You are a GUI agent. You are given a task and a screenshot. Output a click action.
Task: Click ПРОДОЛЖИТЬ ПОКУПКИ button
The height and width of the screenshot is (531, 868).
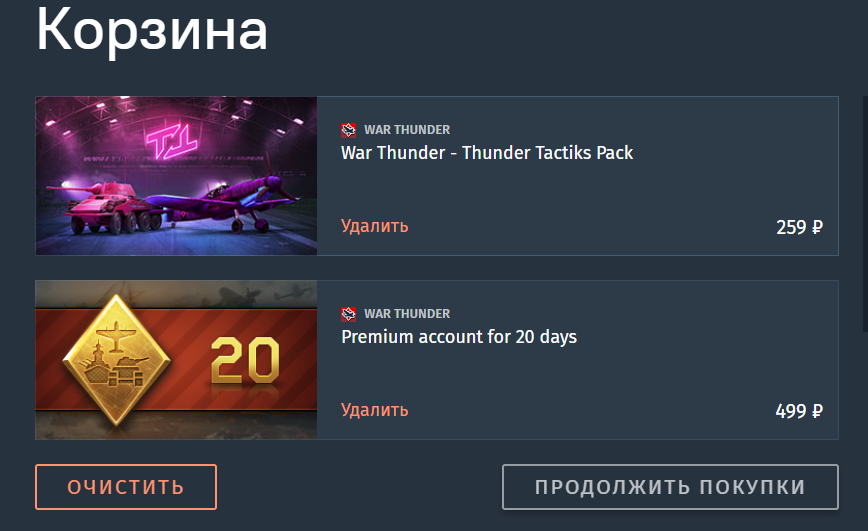[x=670, y=487]
